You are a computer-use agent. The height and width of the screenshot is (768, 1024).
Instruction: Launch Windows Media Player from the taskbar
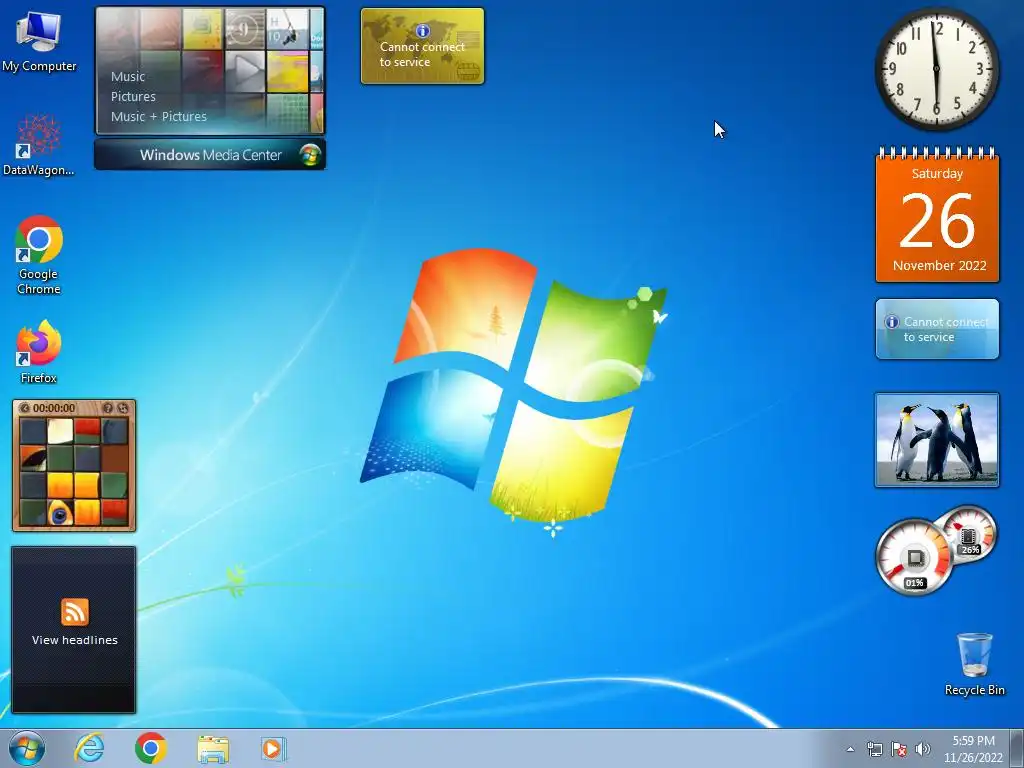(272, 748)
